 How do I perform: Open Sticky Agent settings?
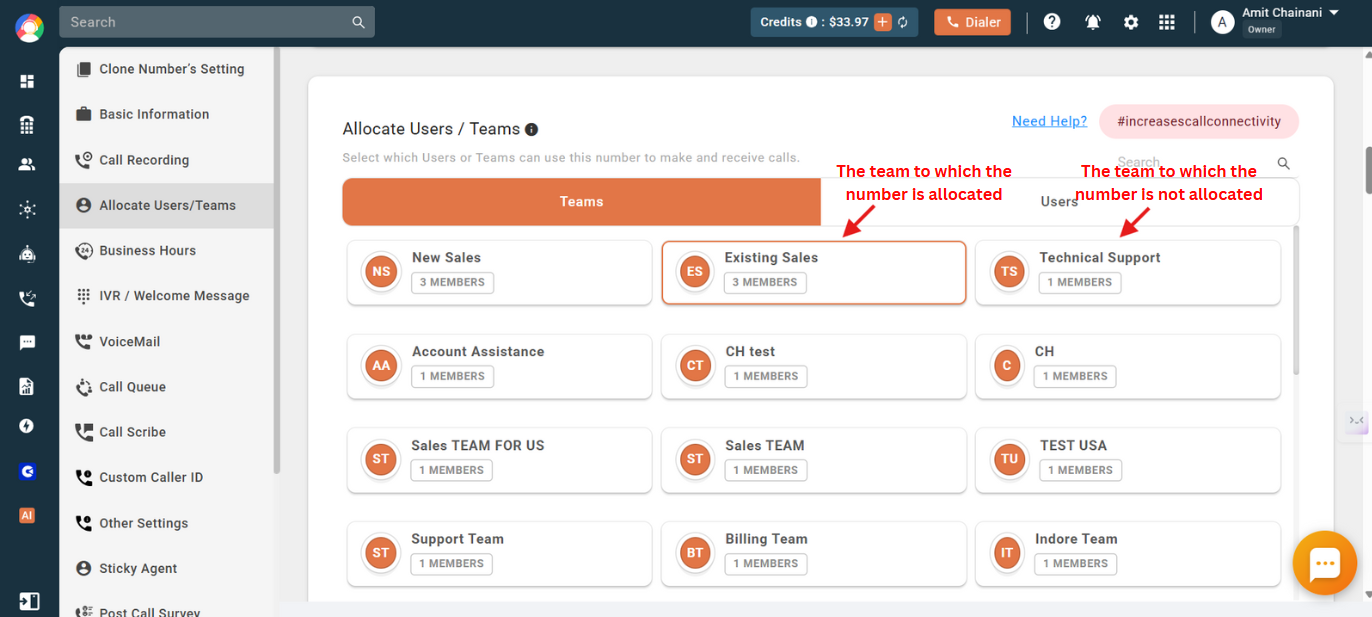pos(166,568)
